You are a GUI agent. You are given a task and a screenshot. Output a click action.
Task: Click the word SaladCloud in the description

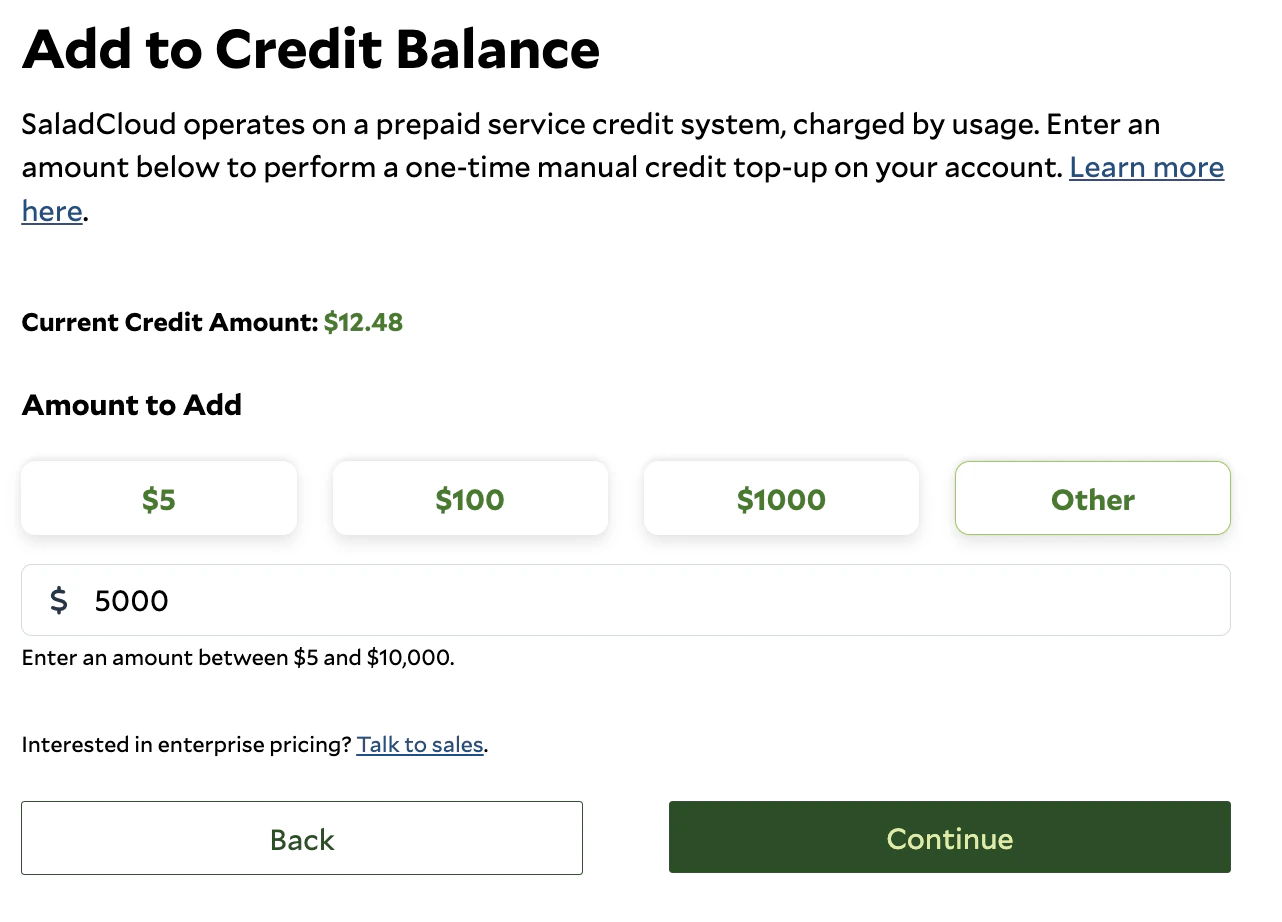100,125
